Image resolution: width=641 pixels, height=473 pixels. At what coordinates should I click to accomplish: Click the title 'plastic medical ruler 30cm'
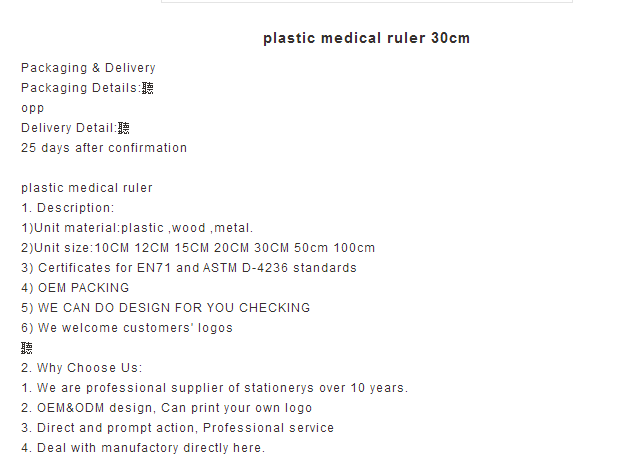point(366,38)
